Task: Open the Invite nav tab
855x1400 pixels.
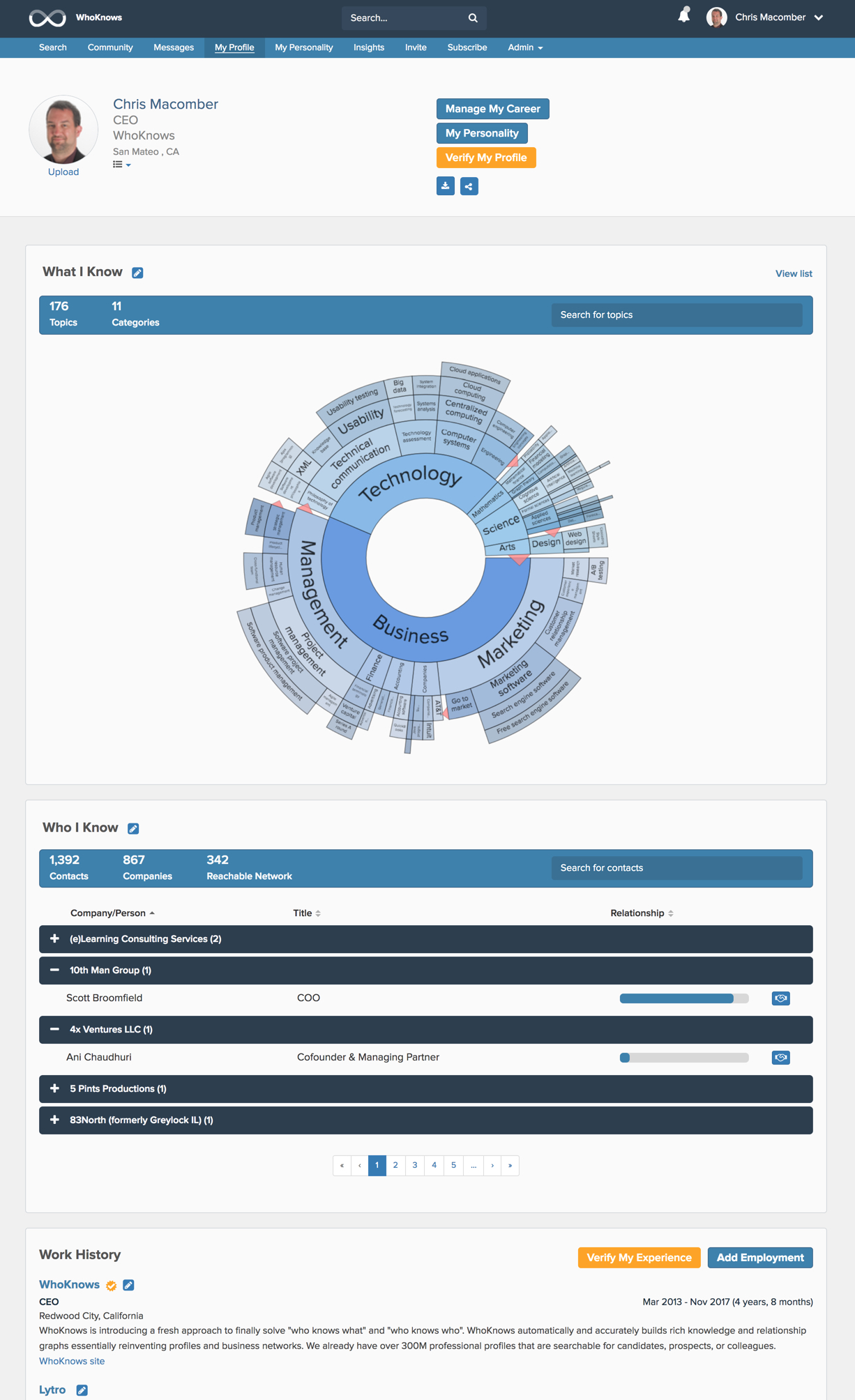Action: point(416,47)
